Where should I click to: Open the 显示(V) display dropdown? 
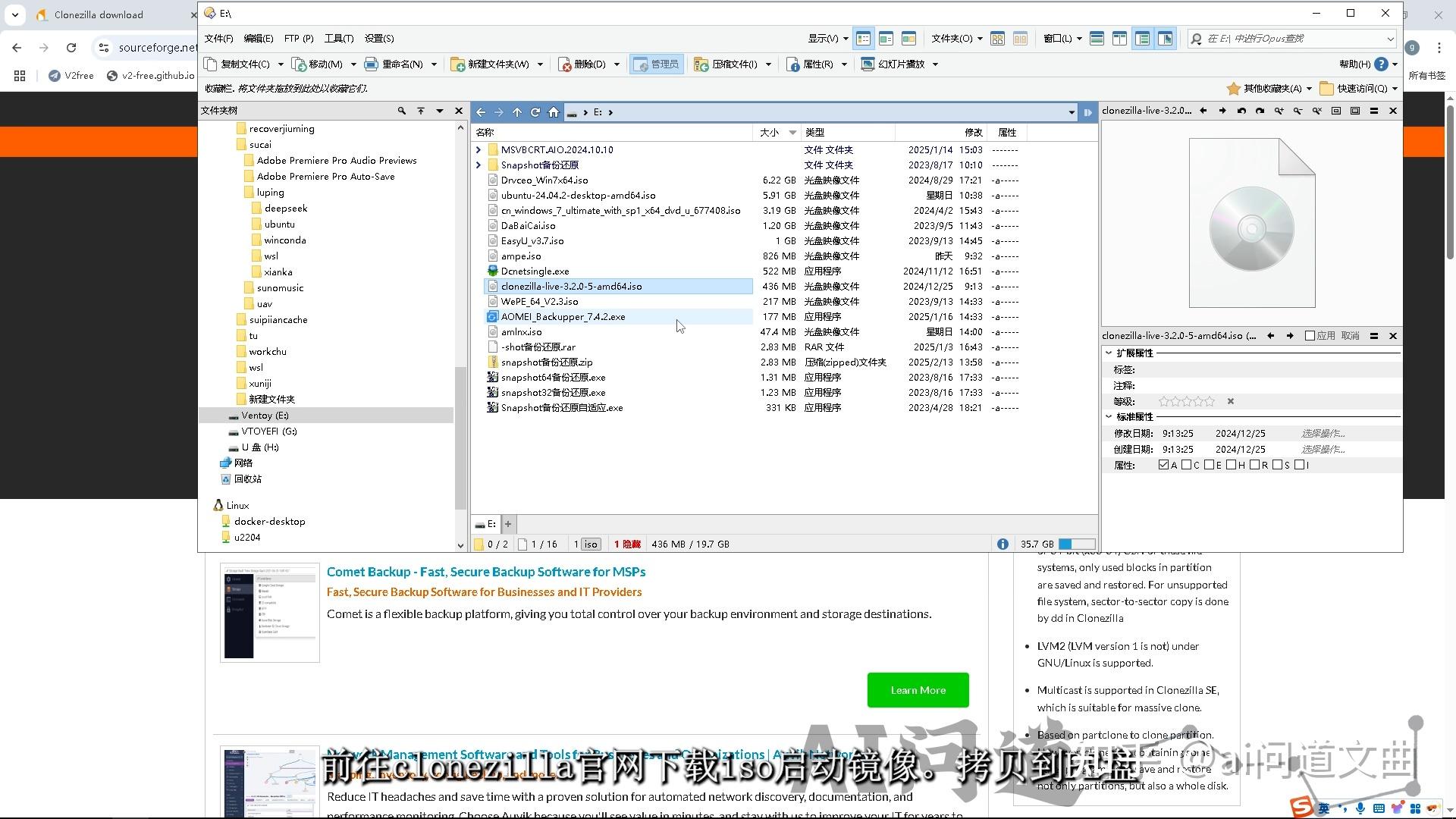point(828,38)
